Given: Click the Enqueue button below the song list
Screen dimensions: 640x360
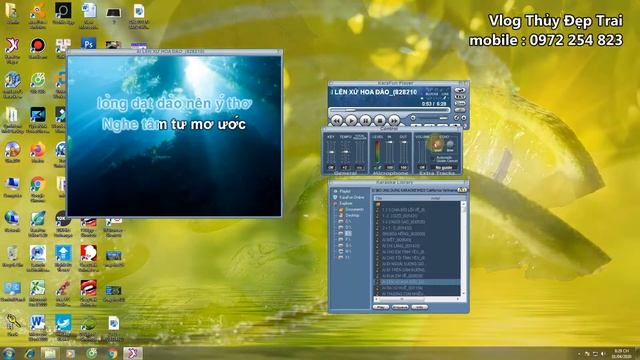Looking at the screenshot, I should [400, 307].
